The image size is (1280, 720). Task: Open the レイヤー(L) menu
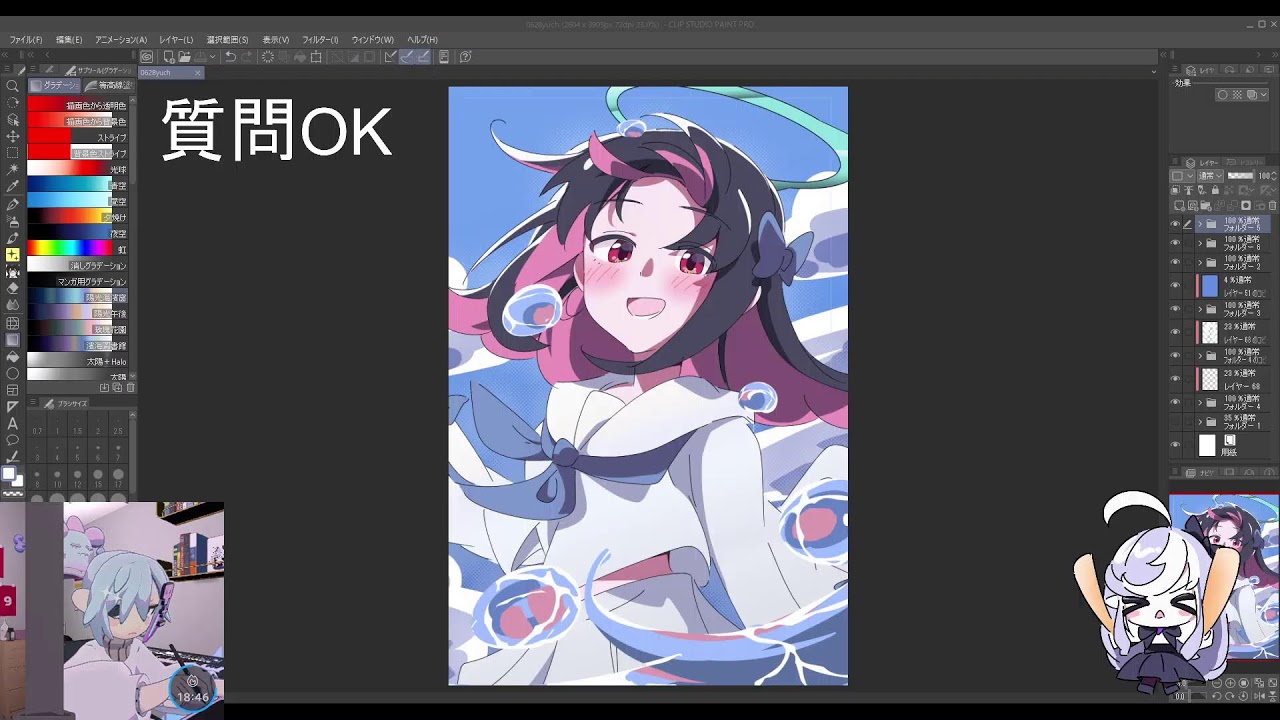176,40
